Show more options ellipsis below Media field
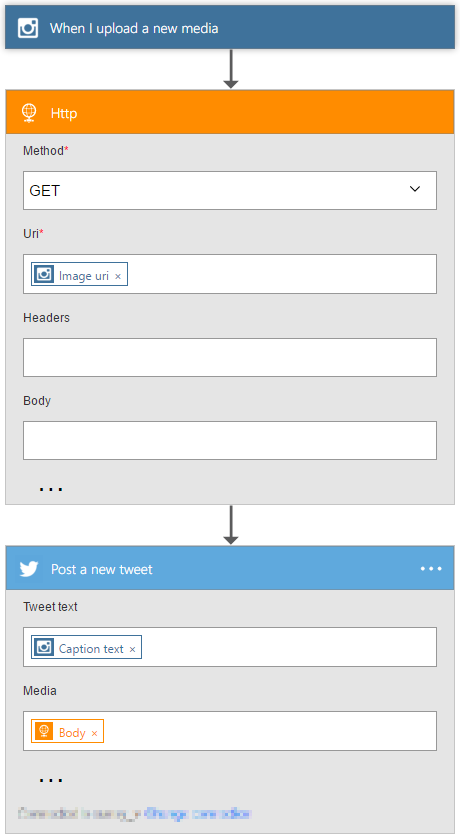 click(51, 780)
